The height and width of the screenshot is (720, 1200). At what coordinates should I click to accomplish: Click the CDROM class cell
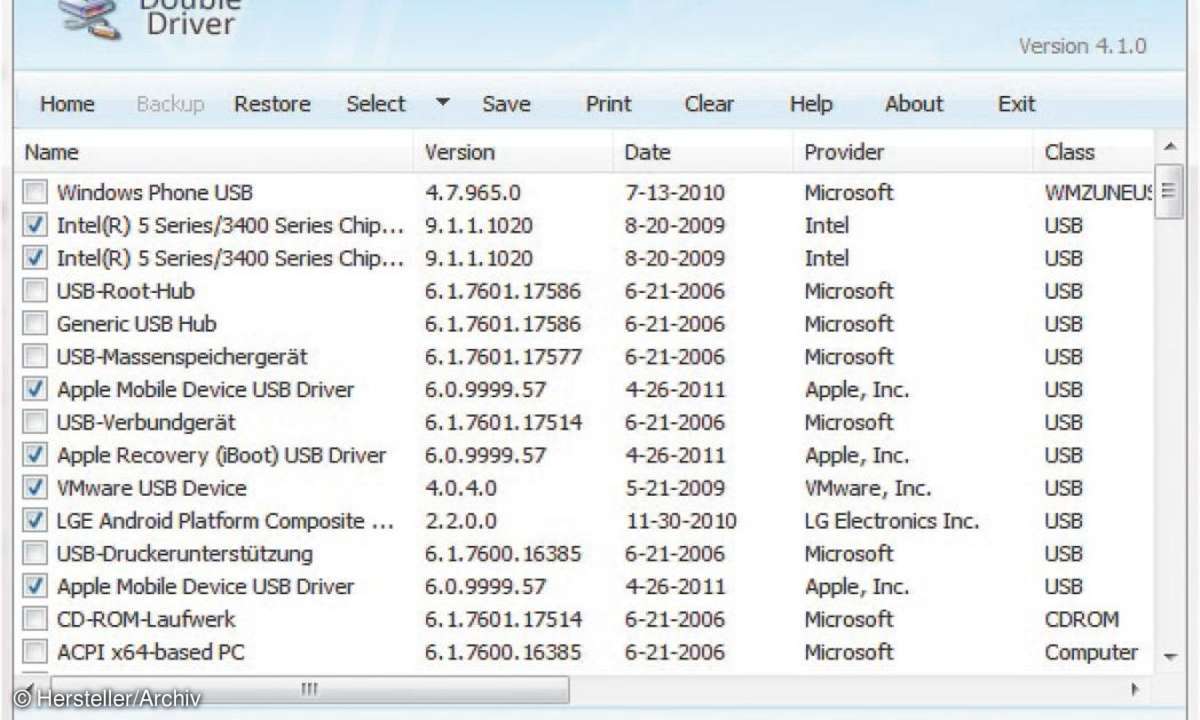point(1082,619)
